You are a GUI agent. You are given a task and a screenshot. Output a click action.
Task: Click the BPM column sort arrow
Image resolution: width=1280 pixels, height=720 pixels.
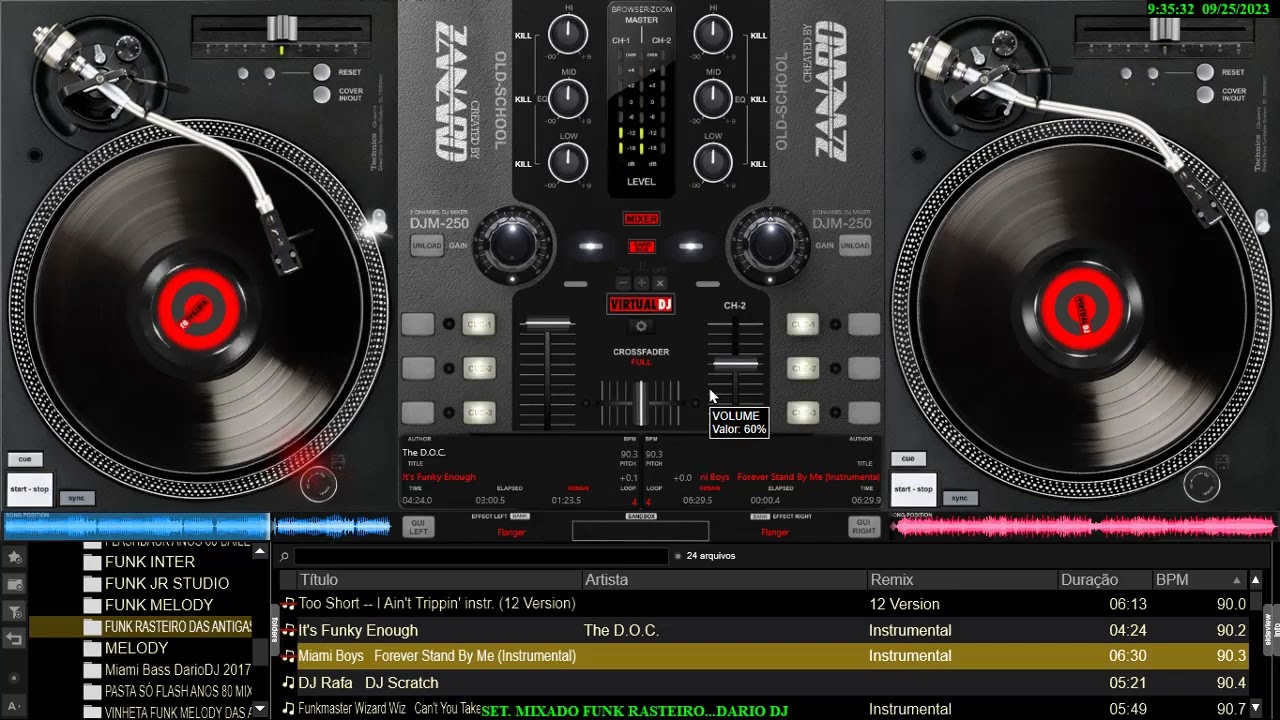[x=1237, y=580]
